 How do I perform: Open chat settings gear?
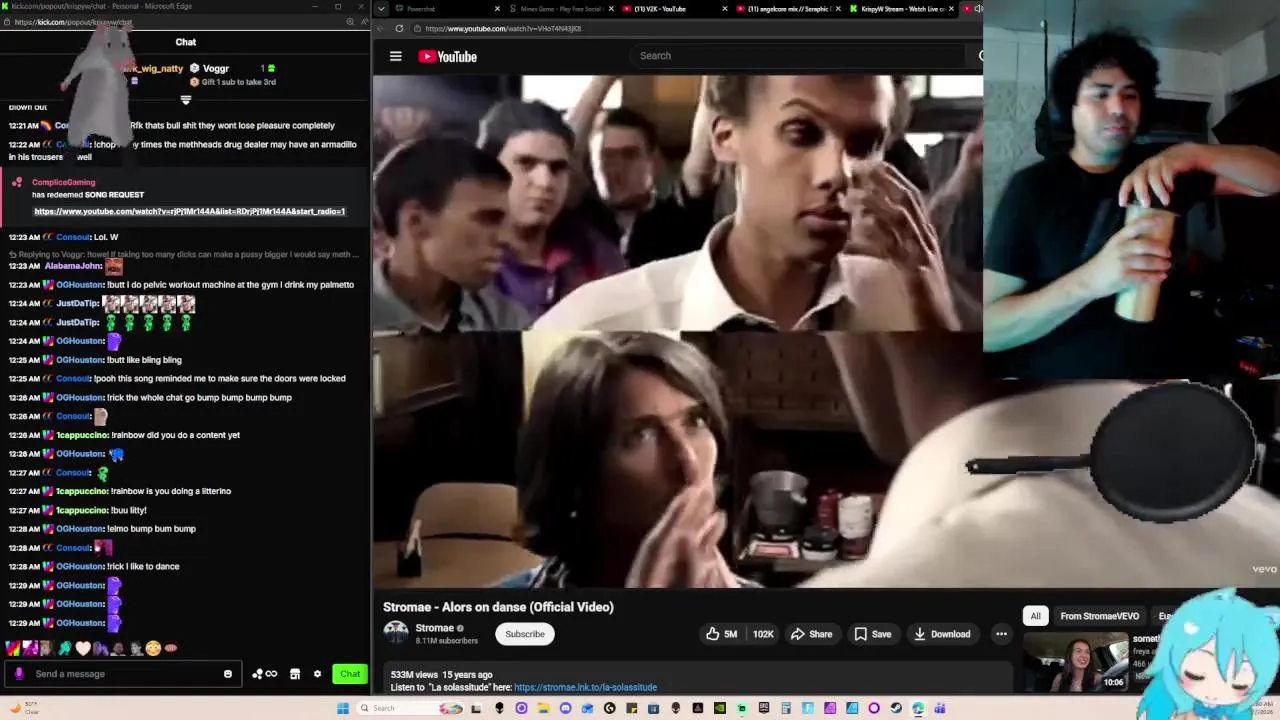(x=317, y=674)
